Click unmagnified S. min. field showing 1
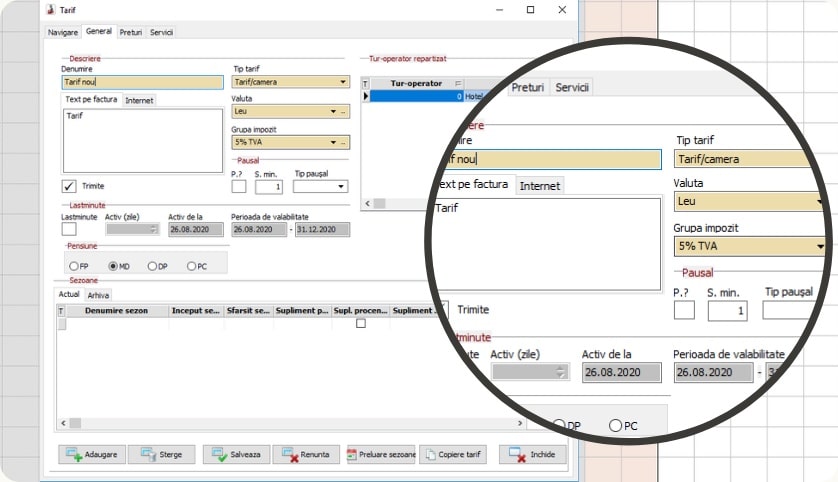Screen dimensions: 838x482 (x=269, y=186)
